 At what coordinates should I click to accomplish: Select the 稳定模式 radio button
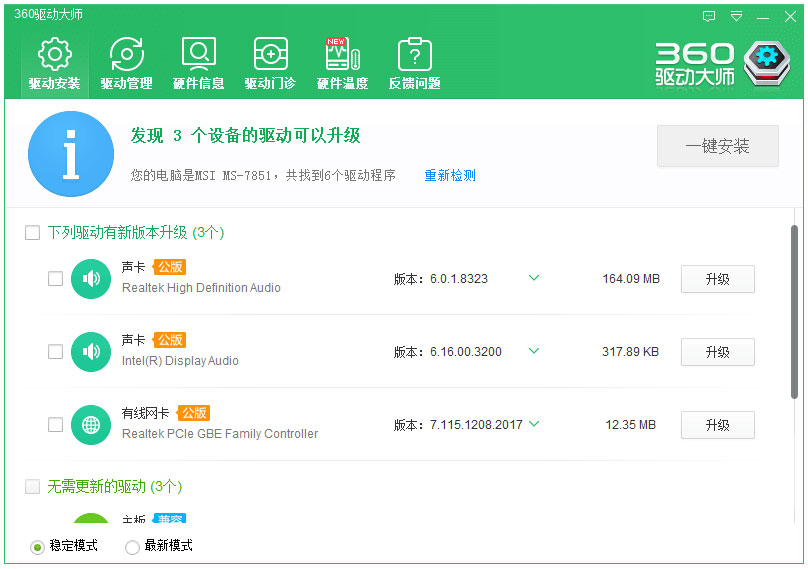pos(37,547)
